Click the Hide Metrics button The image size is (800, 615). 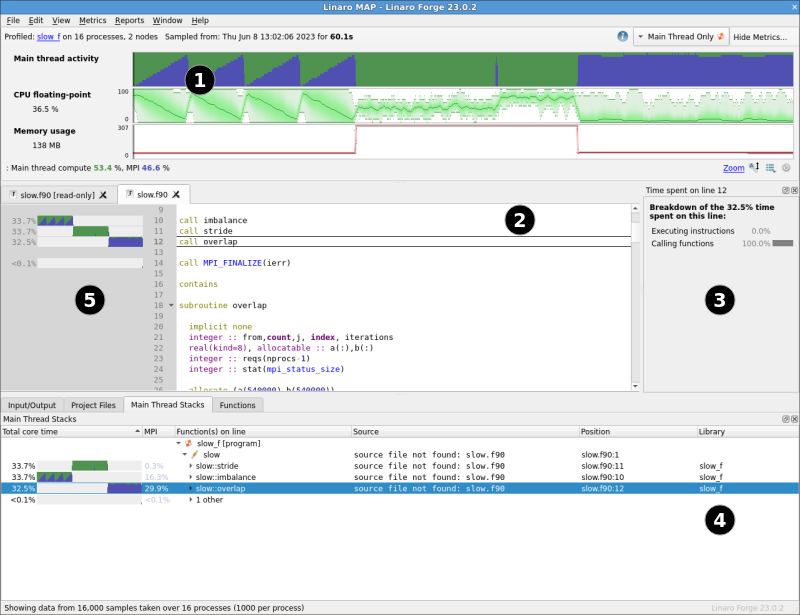click(x=760, y=37)
